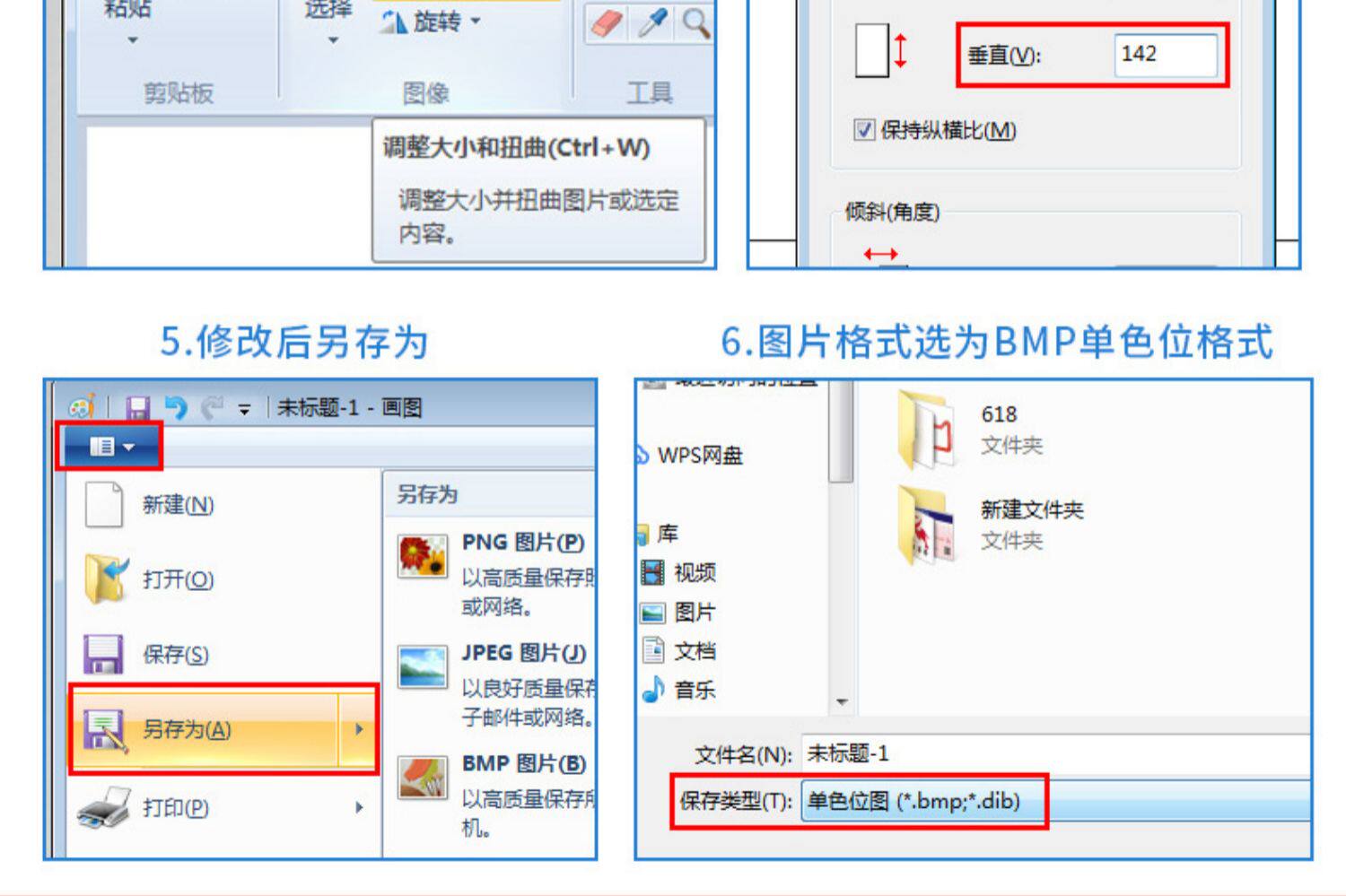Select WPS网盘 in the navigation pane
1346x896 pixels.
coord(691,456)
